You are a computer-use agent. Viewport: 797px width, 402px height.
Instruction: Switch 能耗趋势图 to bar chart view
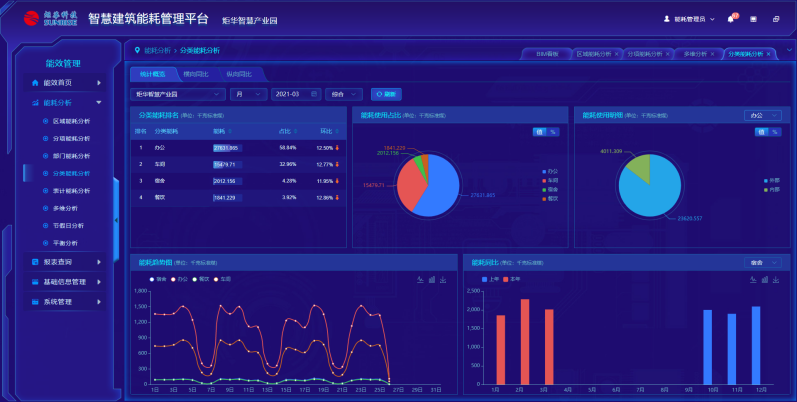click(x=431, y=279)
